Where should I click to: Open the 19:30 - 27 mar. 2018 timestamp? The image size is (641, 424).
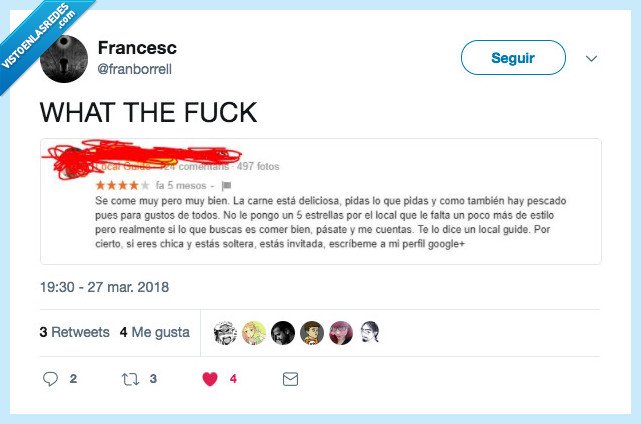104,287
